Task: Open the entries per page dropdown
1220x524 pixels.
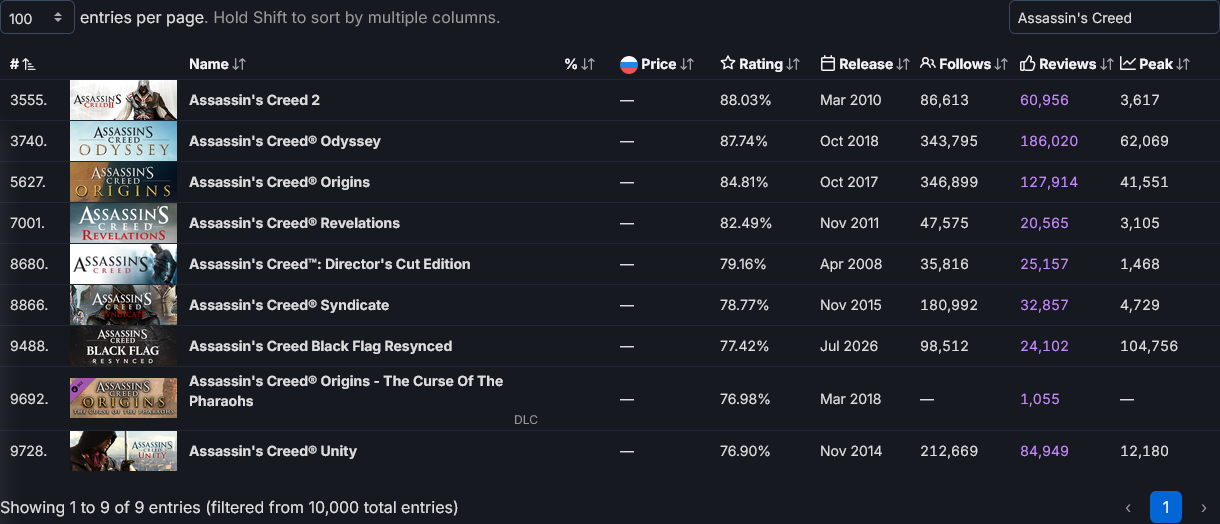Action: tap(37, 18)
